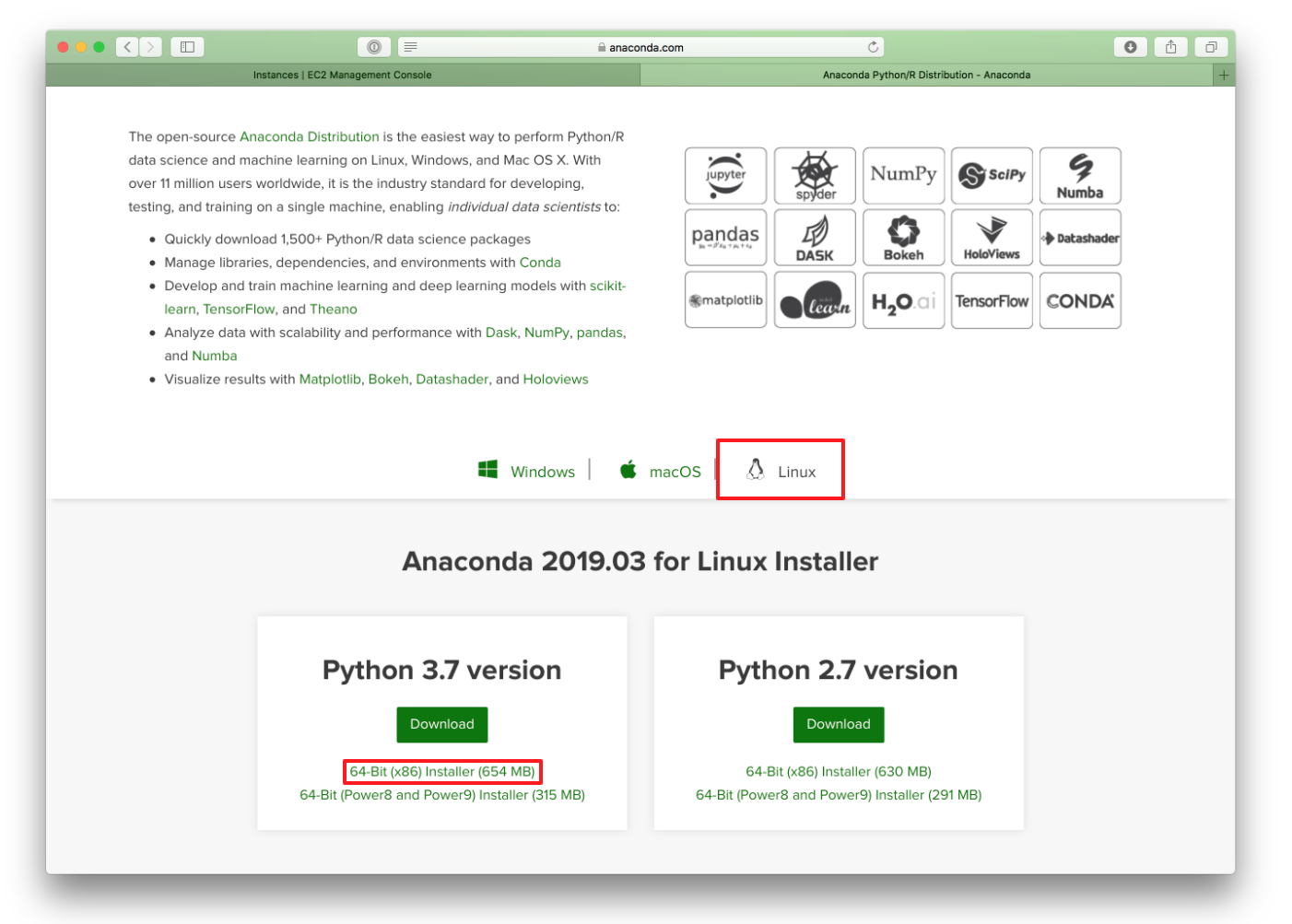The image size is (1292, 924).
Task: Click the H2O.ai logo tile
Action: coord(903,300)
